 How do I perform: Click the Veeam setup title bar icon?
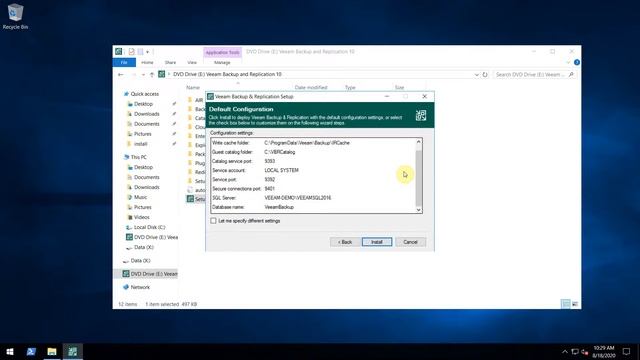click(210, 97)
